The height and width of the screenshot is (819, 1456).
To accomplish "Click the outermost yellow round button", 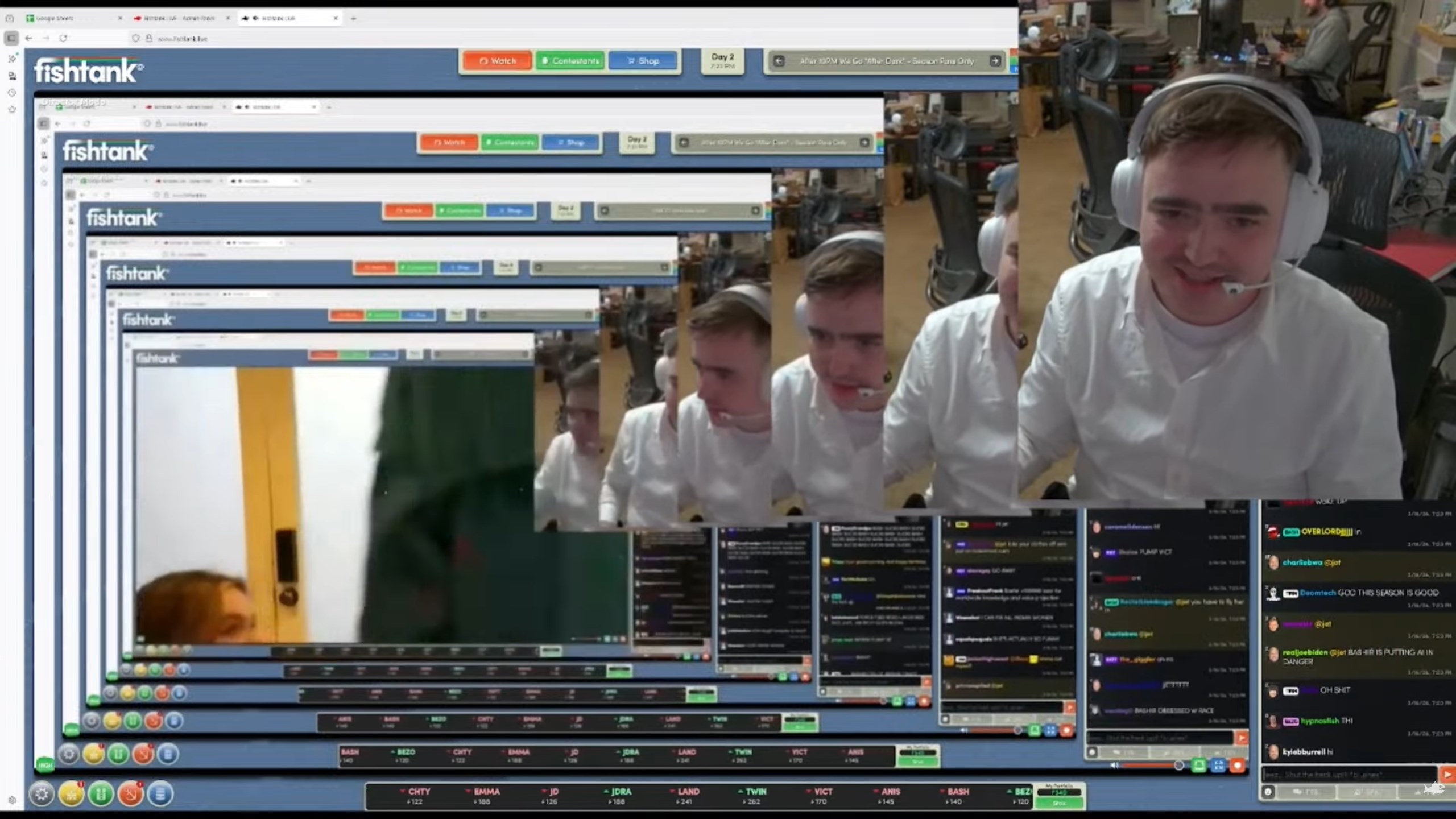I will 71,794.
